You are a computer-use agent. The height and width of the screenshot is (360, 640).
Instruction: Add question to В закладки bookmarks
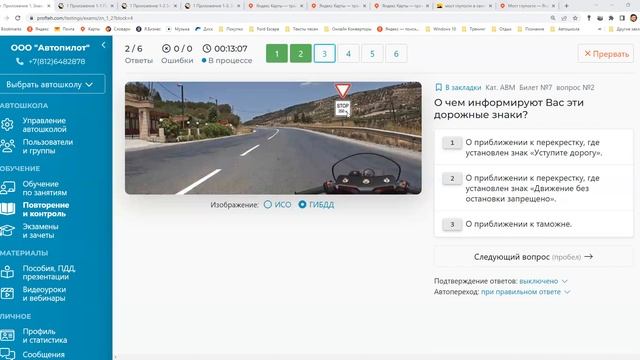pos(458,87)
